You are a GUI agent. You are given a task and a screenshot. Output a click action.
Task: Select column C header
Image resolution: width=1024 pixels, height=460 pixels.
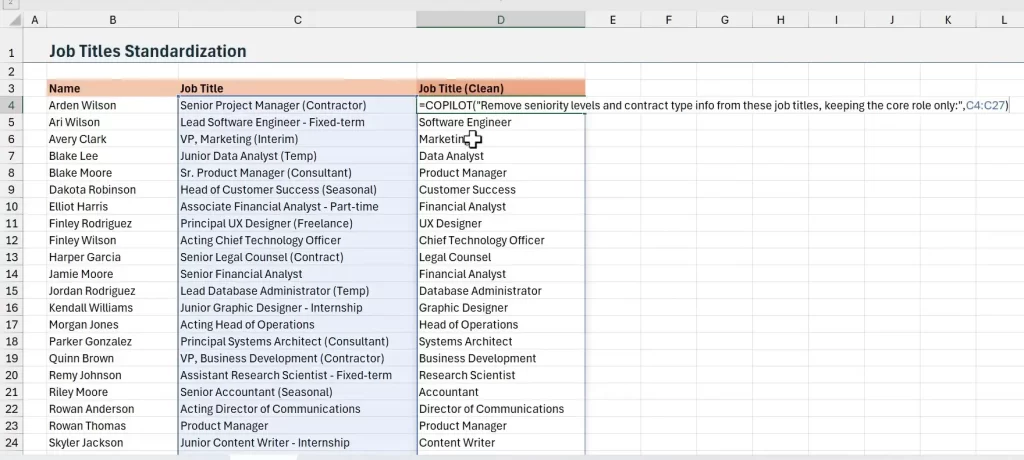(x=297, y=20)
